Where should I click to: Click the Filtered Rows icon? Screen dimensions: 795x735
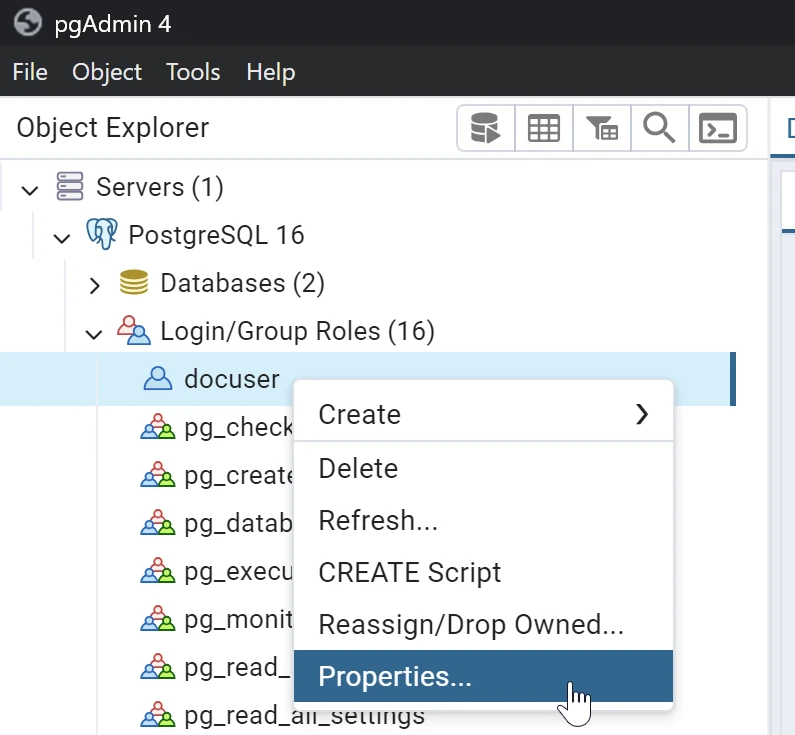[602, 129]
